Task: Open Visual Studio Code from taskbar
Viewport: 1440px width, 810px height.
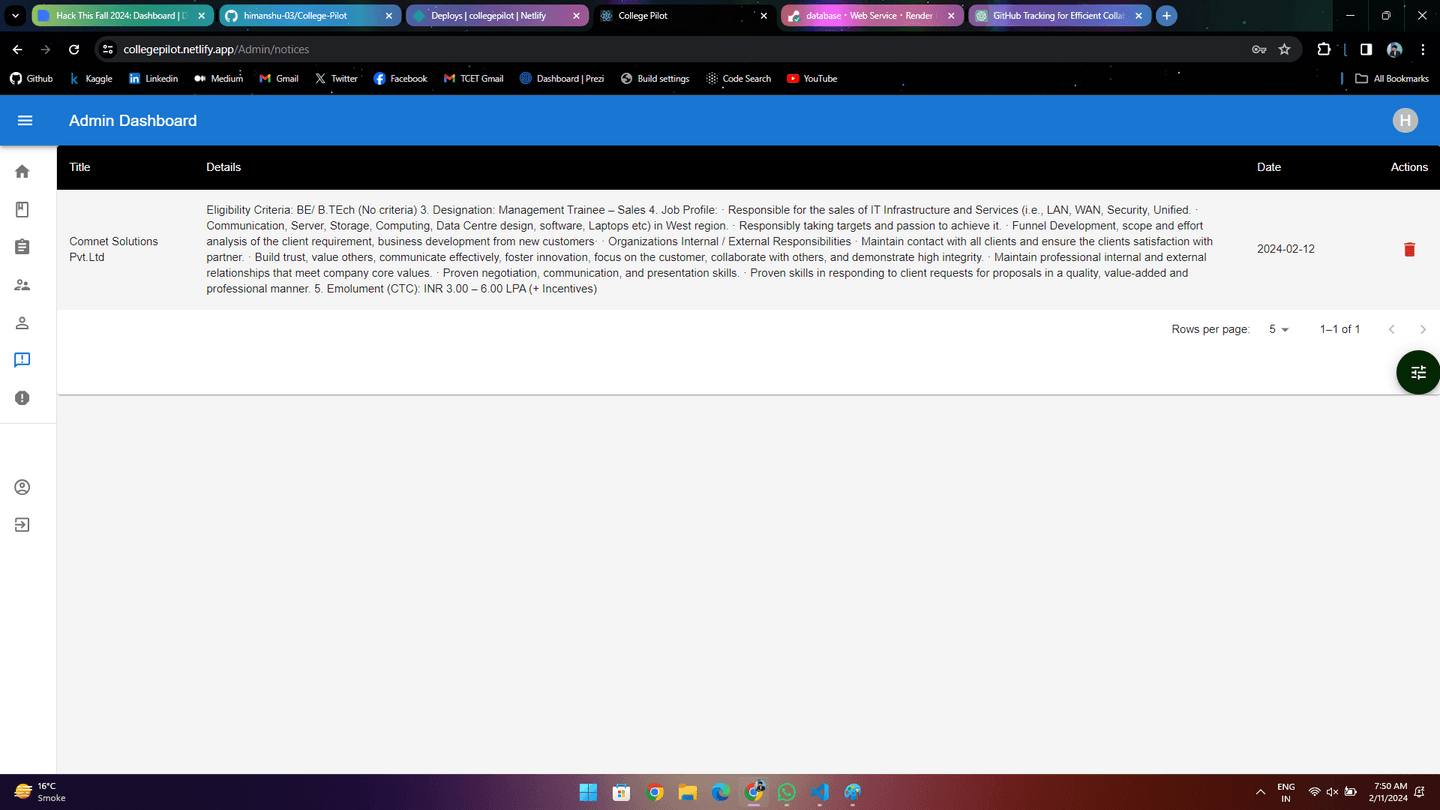Action: coord(820,792)
